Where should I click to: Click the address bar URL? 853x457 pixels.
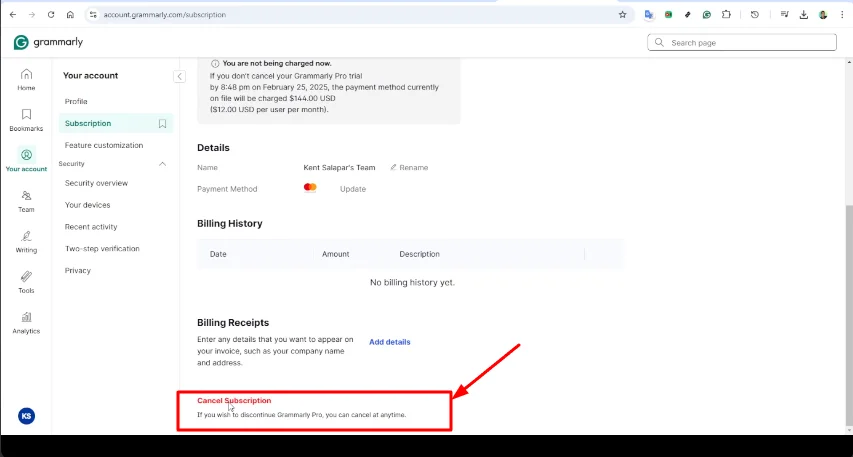pyautogui.click(x=164, y=15)
